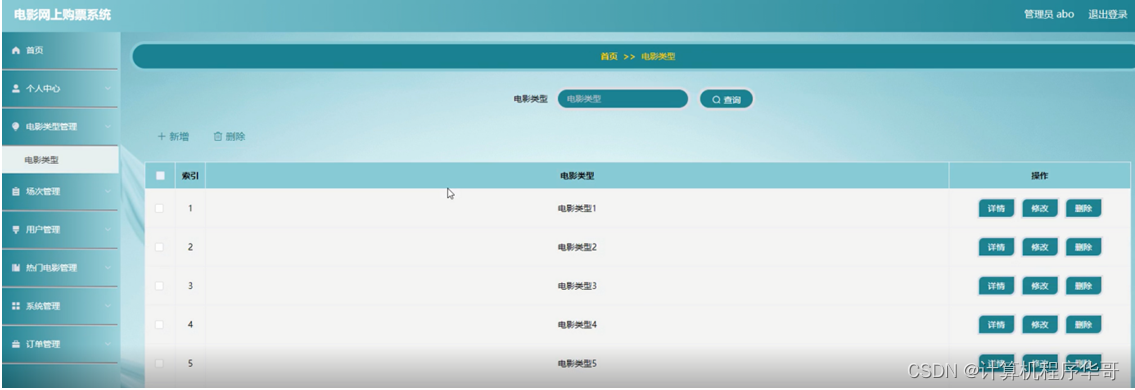Screen dimensions: 1135x390
Task: Click 修改 for row 电影类型1
Action: point(1039,208)
